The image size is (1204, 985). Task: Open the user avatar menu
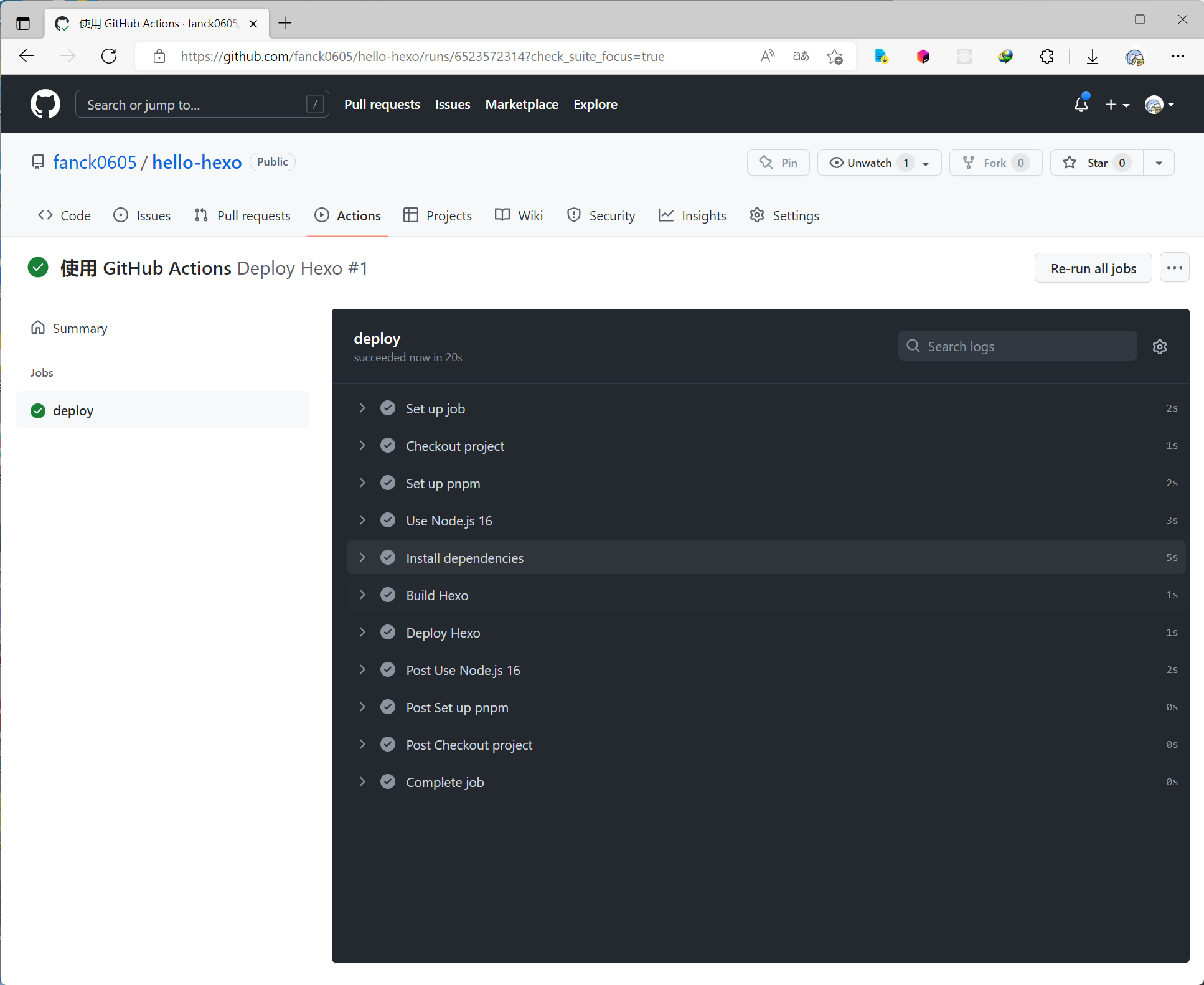[1159, 105]
